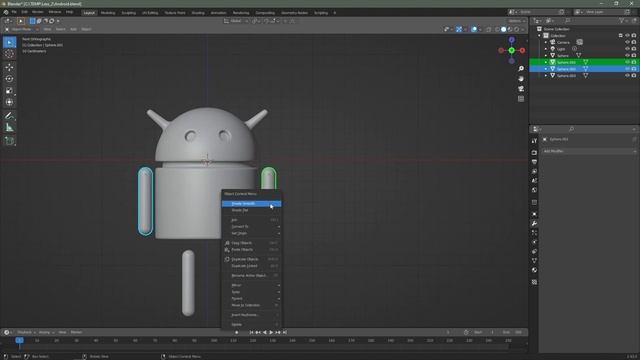Select the Scale tool
Screen dimensions: 640x360
9,90
